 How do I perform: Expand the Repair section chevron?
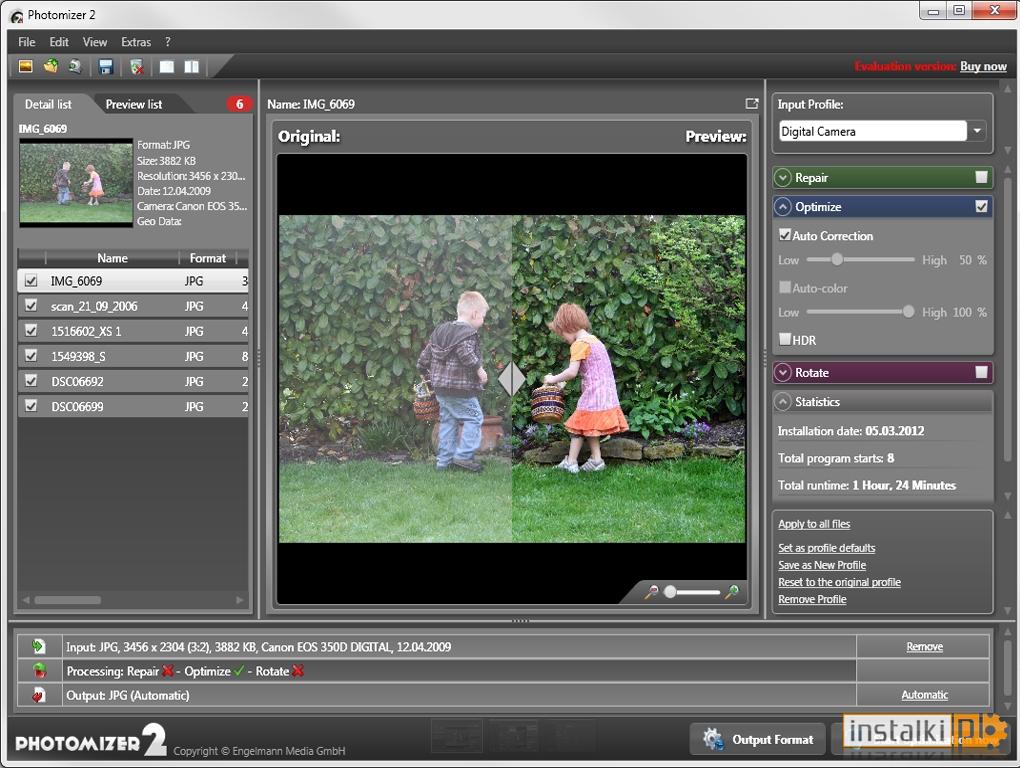point(783,178)
